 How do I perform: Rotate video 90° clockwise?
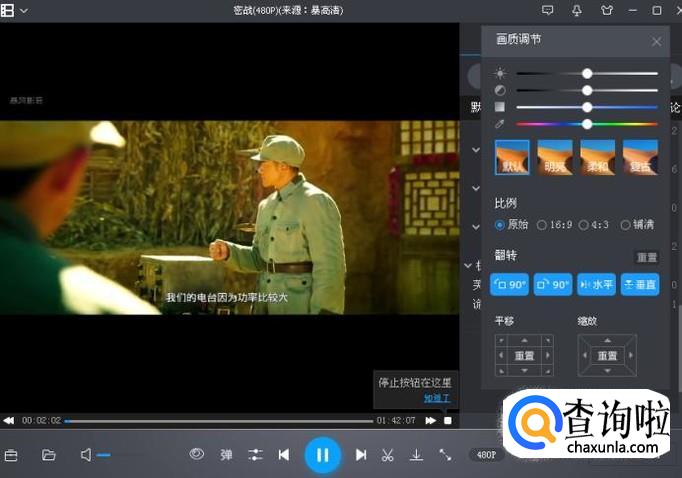tap(553, 284)
